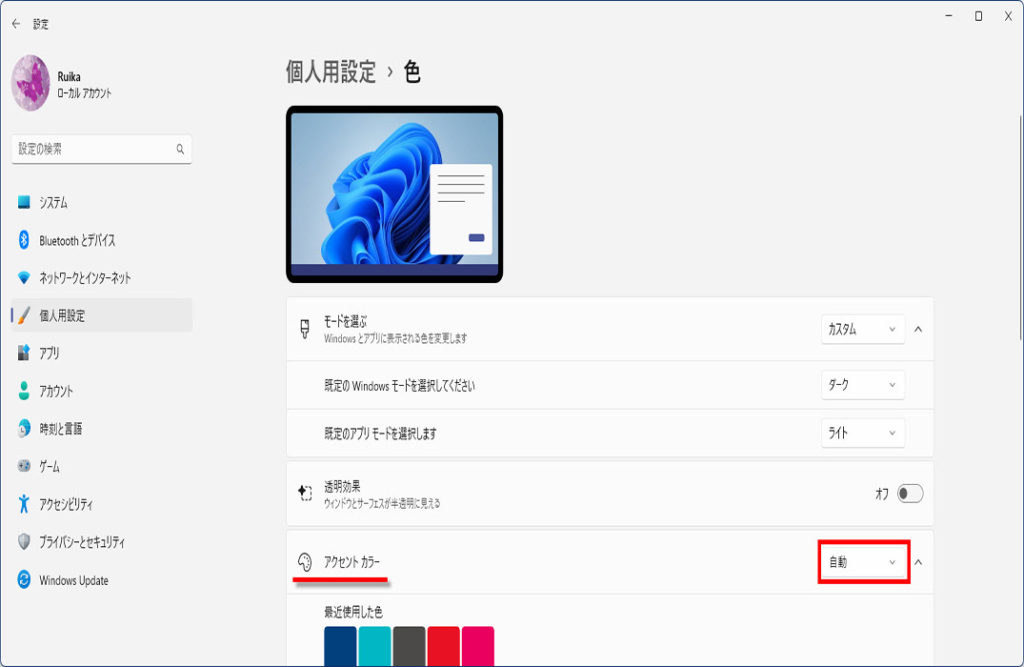Open the システム monitor icon in the sidebar
This screenshot has height=667, width=1024.
24,202
